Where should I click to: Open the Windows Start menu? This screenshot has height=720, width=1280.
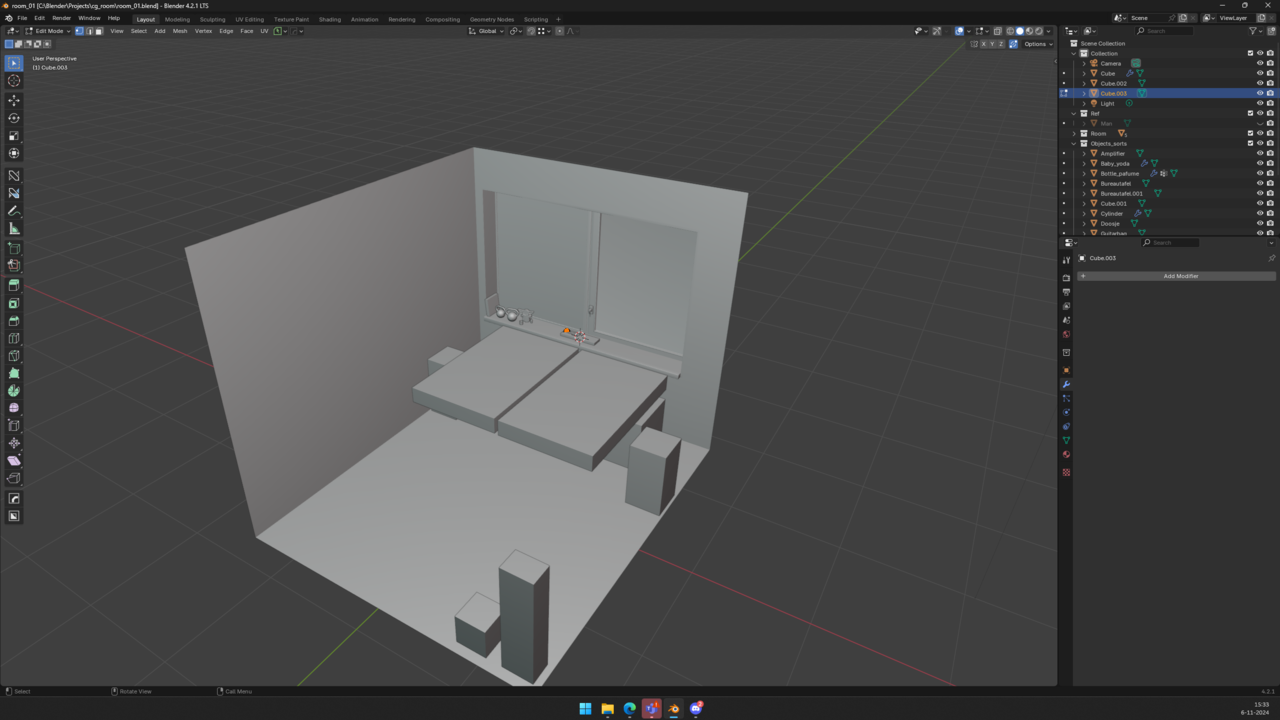pyautogui.click(x=585, y=709)
